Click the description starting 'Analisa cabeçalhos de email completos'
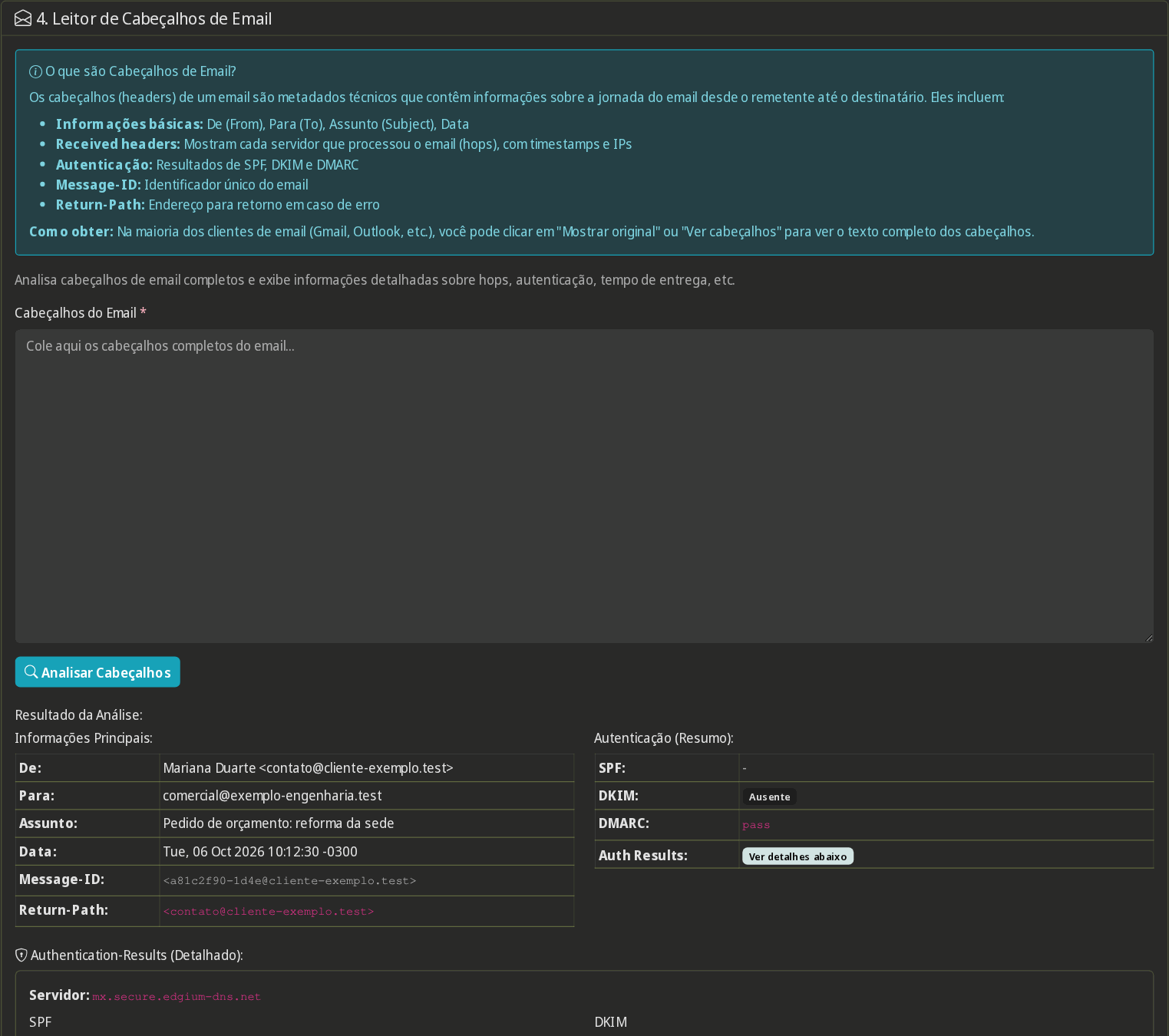 [x=375, y=280]
